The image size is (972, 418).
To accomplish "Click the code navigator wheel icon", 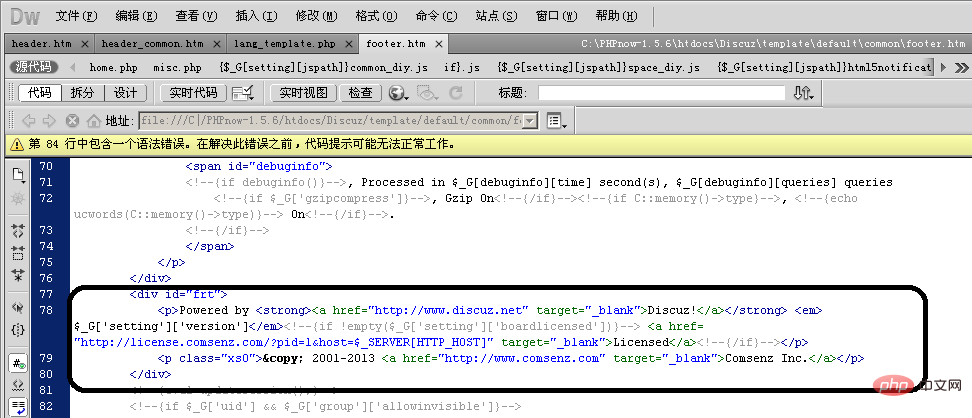I will (18, 198).
